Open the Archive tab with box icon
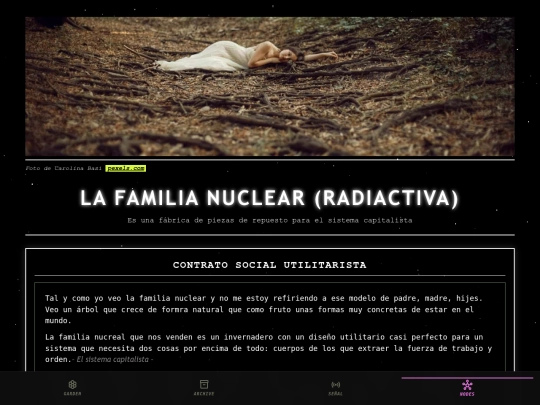Screen dimensions: 540x405 click(204, 388)
